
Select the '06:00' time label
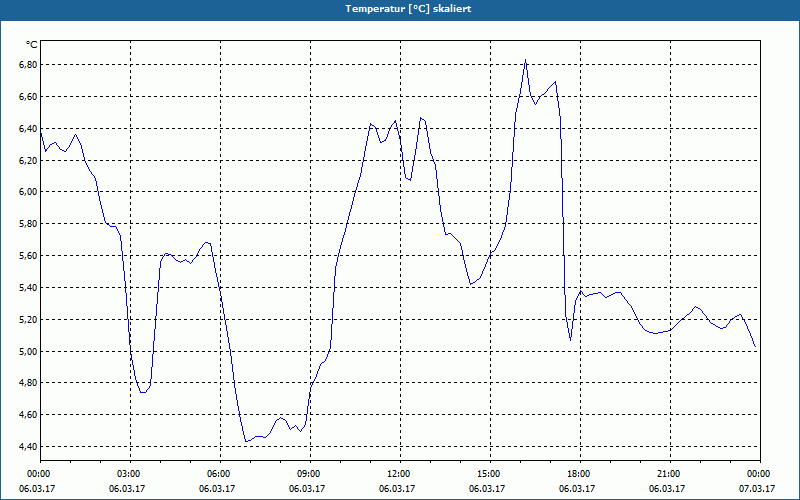pos(217,474)
